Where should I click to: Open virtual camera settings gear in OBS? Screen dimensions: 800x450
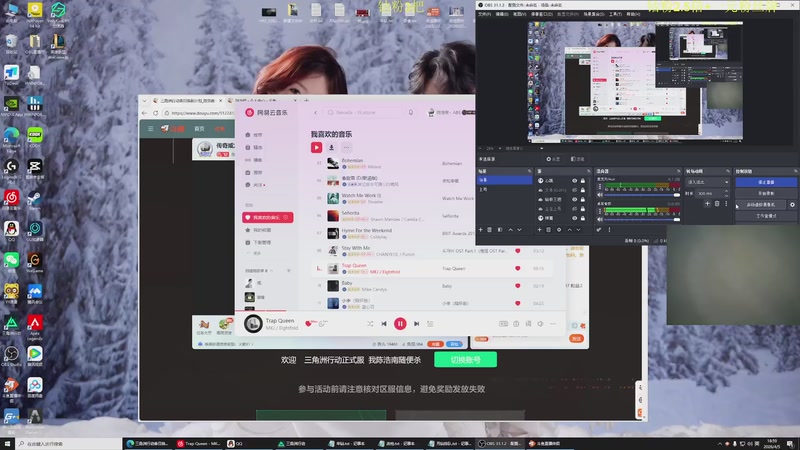point(792,205)
